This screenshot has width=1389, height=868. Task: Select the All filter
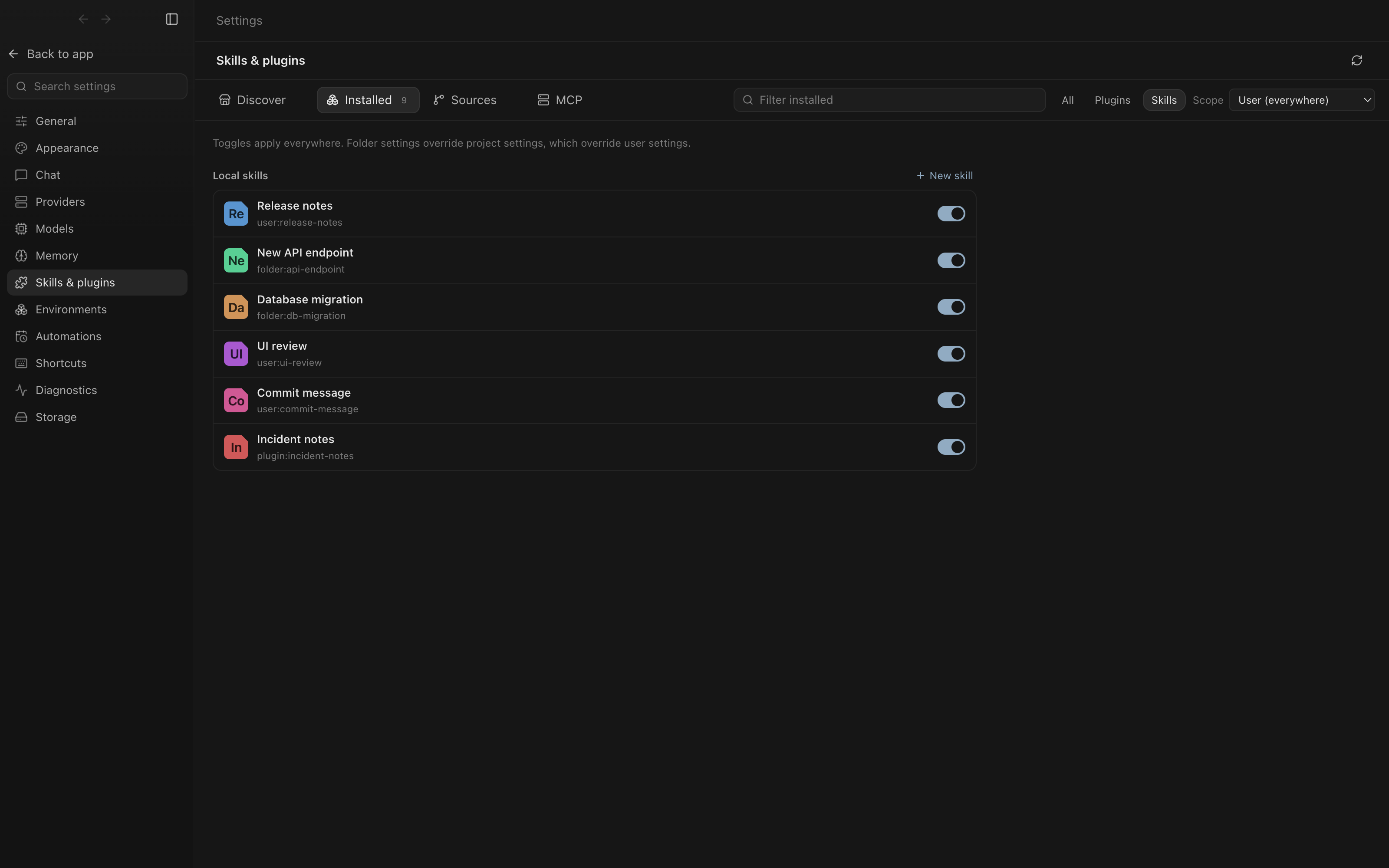[1068, 100]
